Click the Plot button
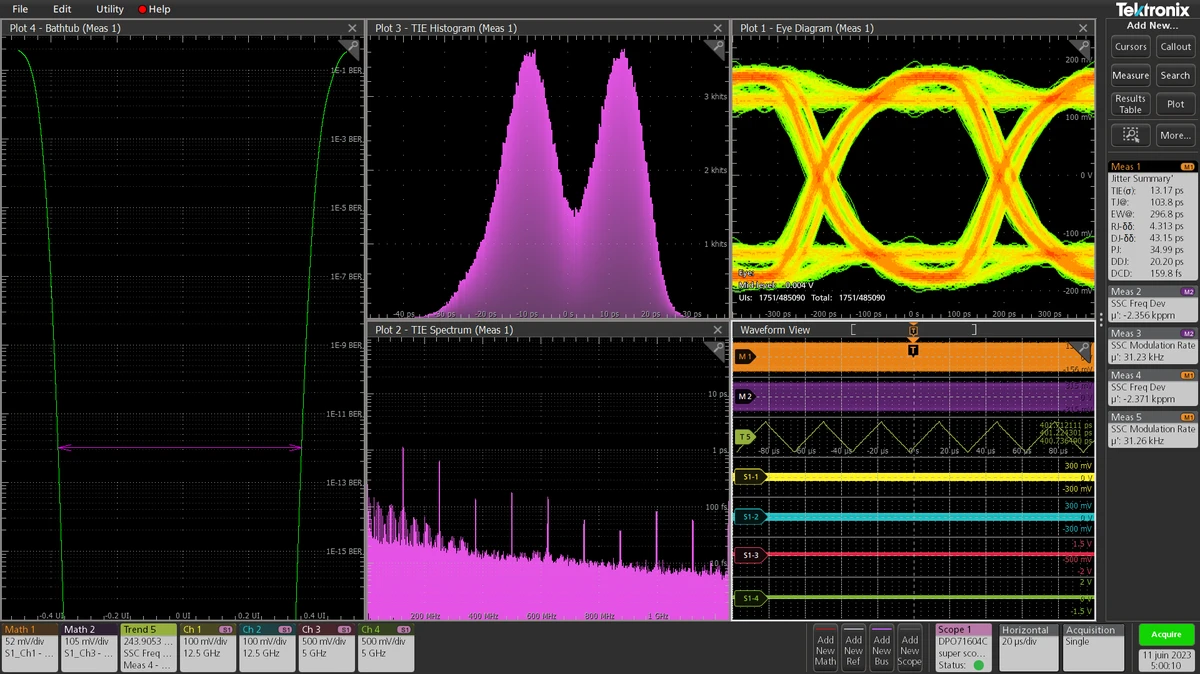This screenshot has width=1200, height=674. tap(1175, 104)
